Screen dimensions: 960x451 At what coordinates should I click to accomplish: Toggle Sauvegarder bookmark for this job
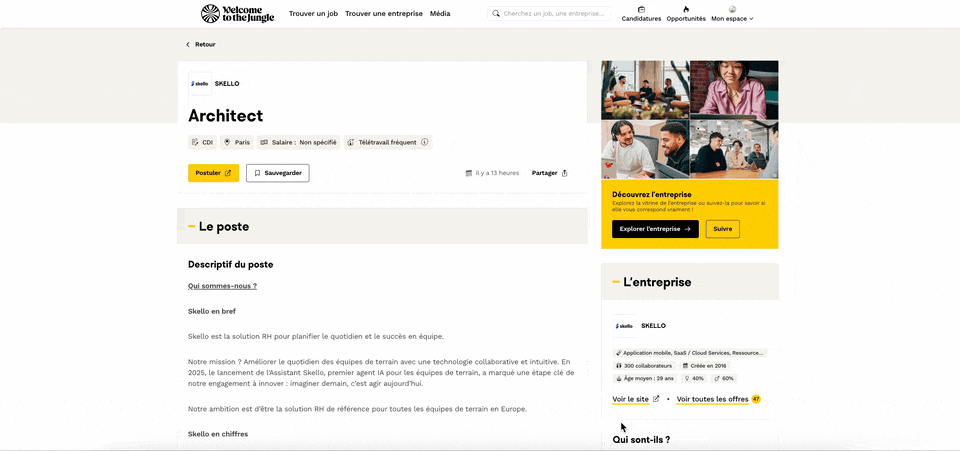(278, 173)
